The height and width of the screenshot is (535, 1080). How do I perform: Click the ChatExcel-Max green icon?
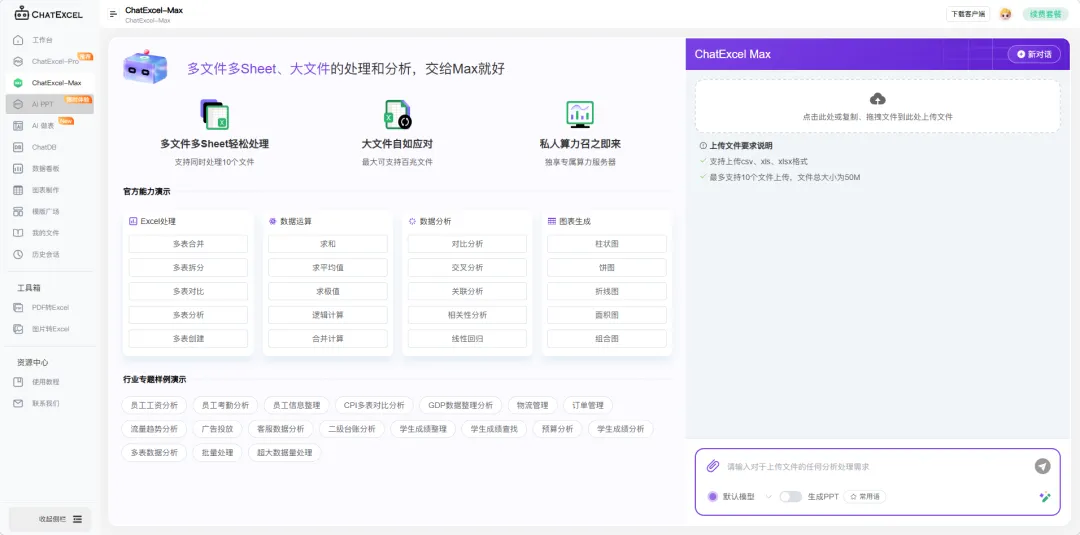[19, 83]
